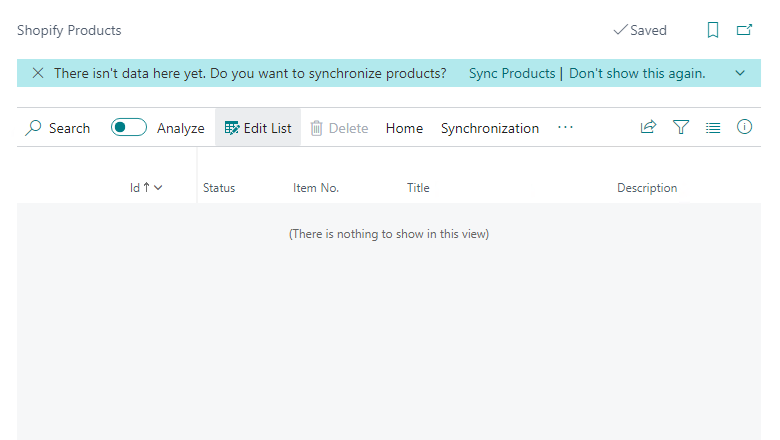Screen dimensions: 780x440
Task: Toggle the Analyze mode switch
Action: coord(129,127)
